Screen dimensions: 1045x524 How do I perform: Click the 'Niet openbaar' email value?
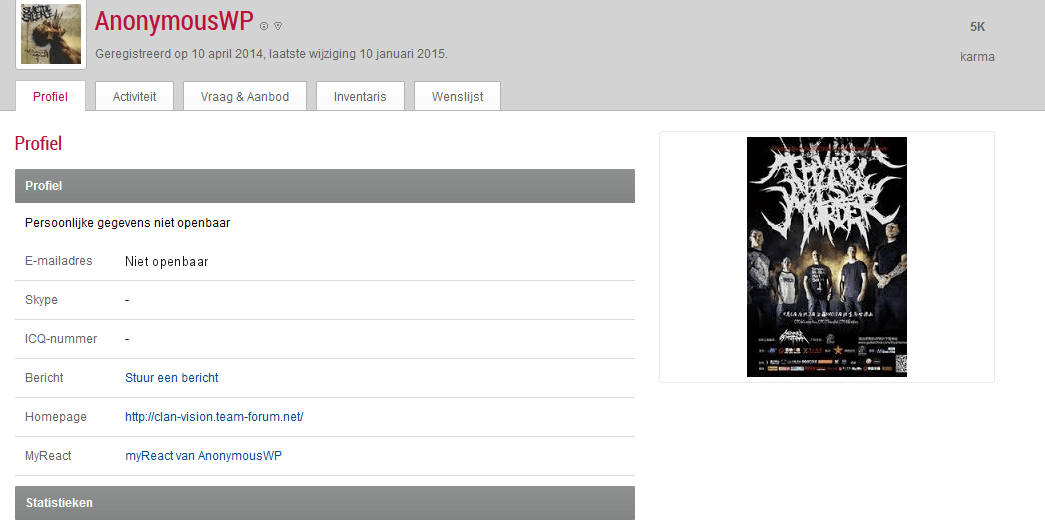point(167,261)
